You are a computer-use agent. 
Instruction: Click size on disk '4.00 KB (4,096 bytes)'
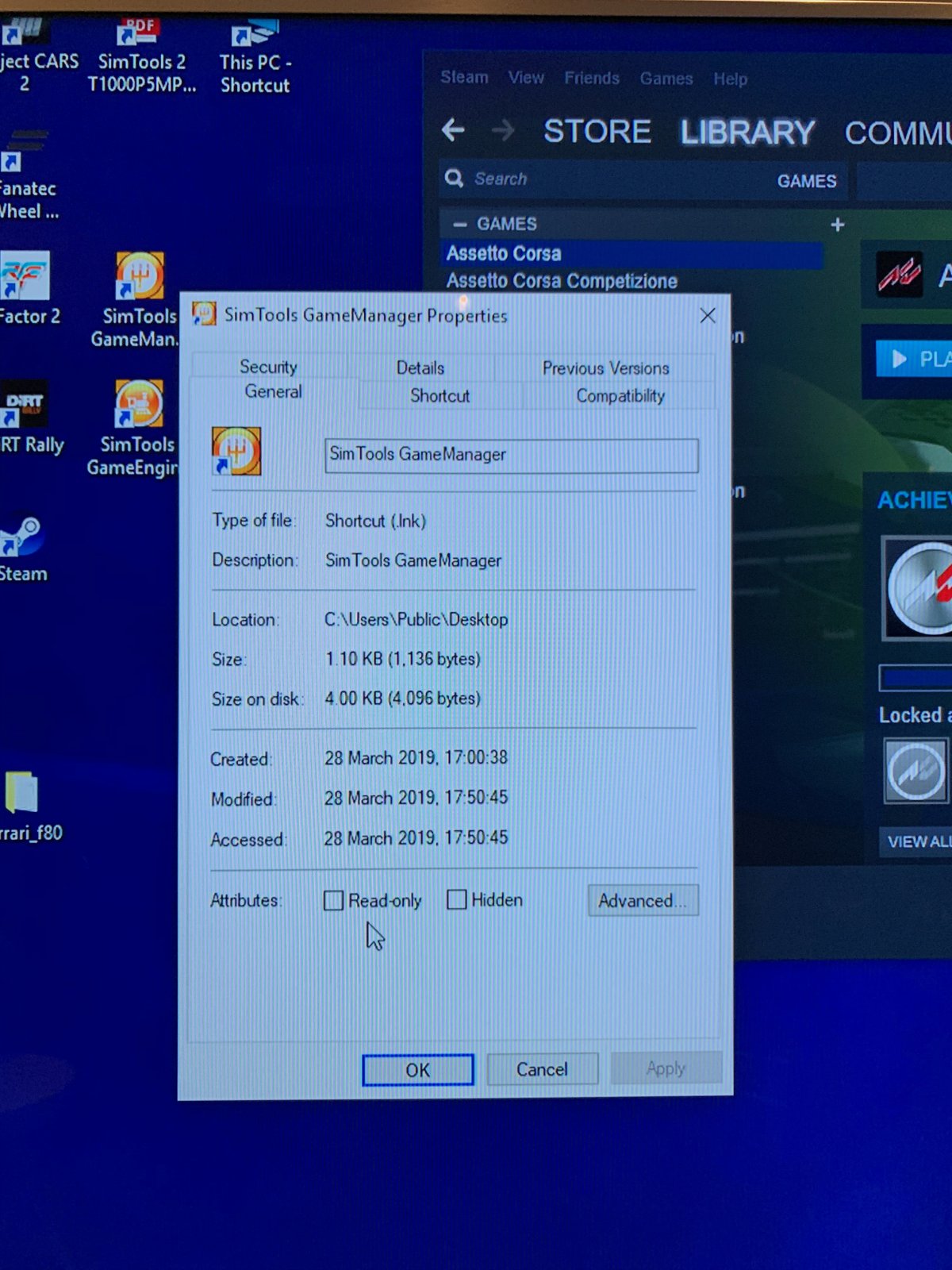point(403,698)
